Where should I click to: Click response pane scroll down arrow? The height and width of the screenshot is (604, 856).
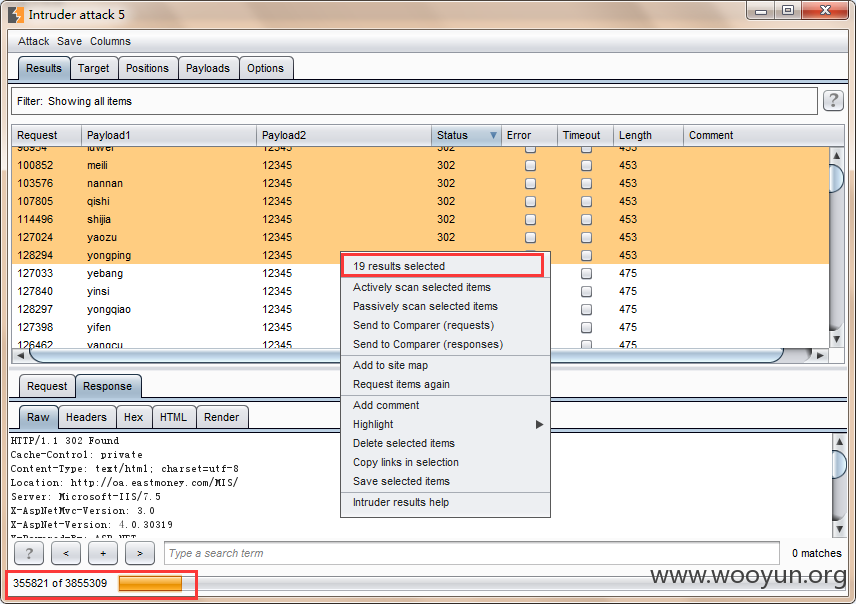[x=839, y=529]
